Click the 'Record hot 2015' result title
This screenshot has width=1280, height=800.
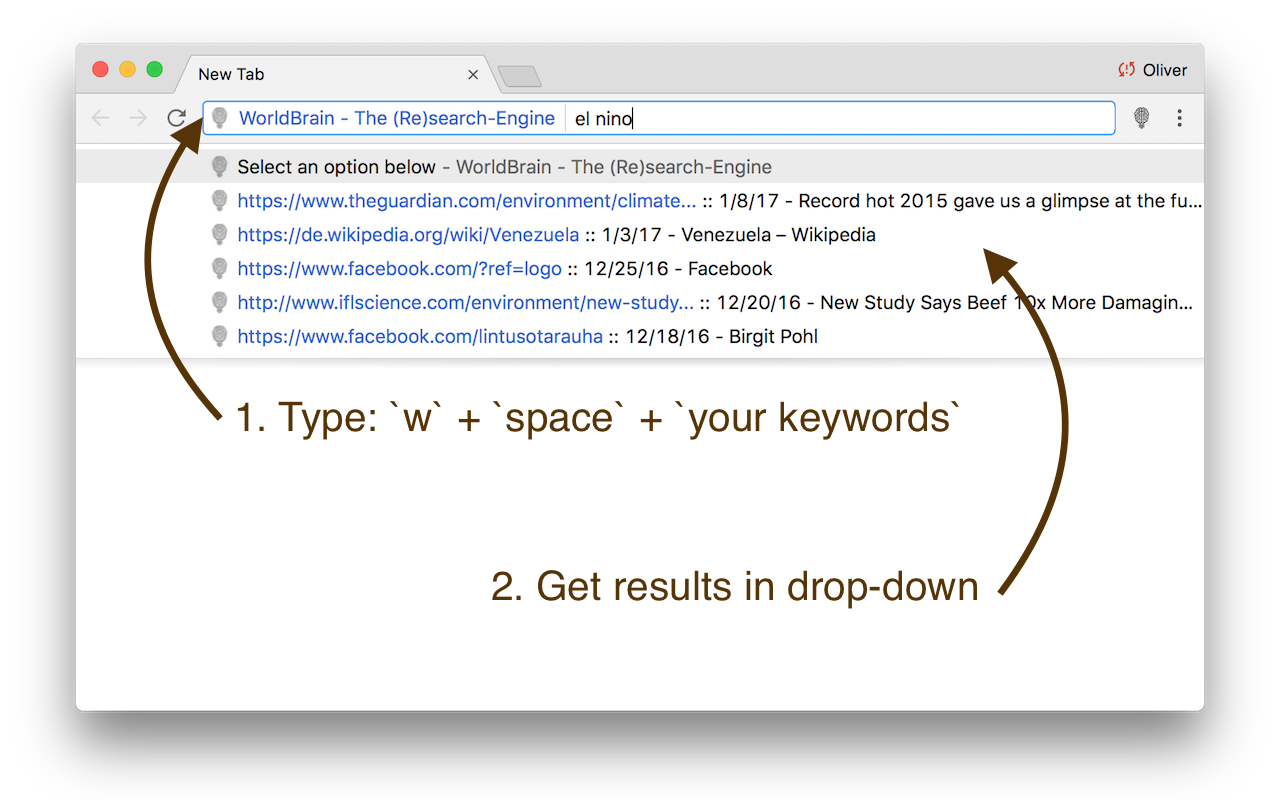(x=1000, y=201)
